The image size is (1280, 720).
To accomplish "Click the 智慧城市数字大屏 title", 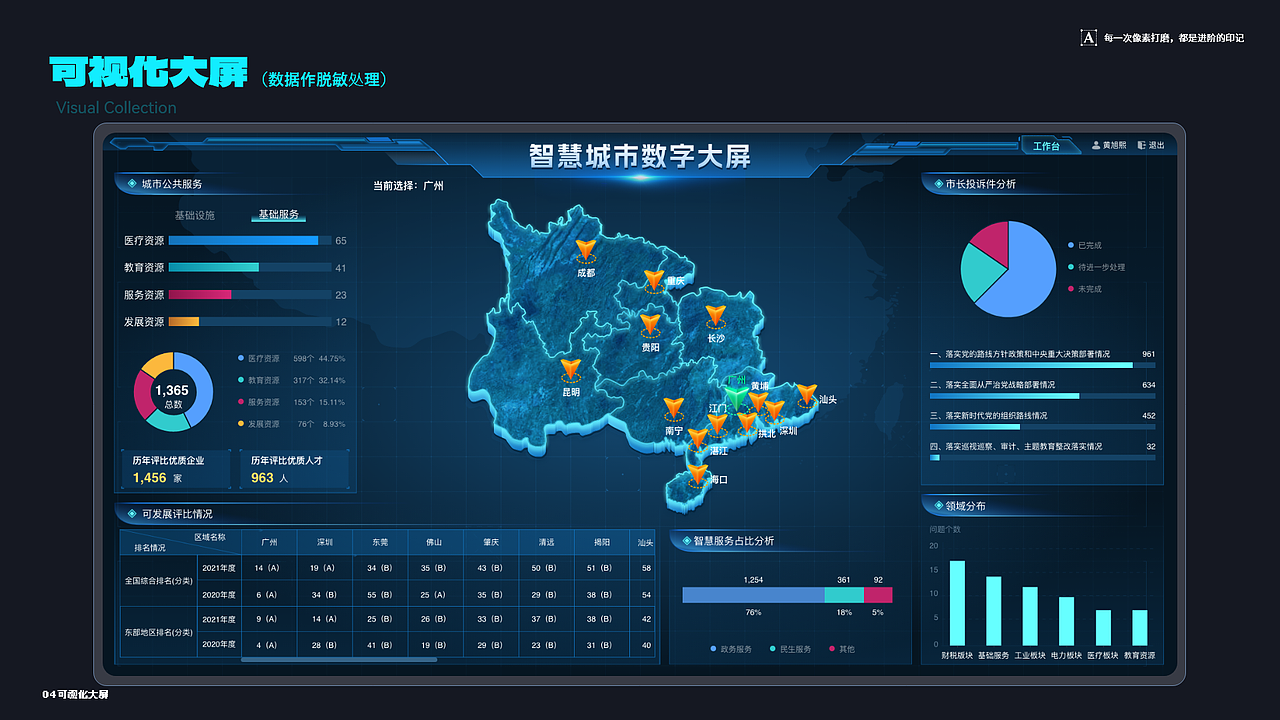I will [x=640, y=156].
